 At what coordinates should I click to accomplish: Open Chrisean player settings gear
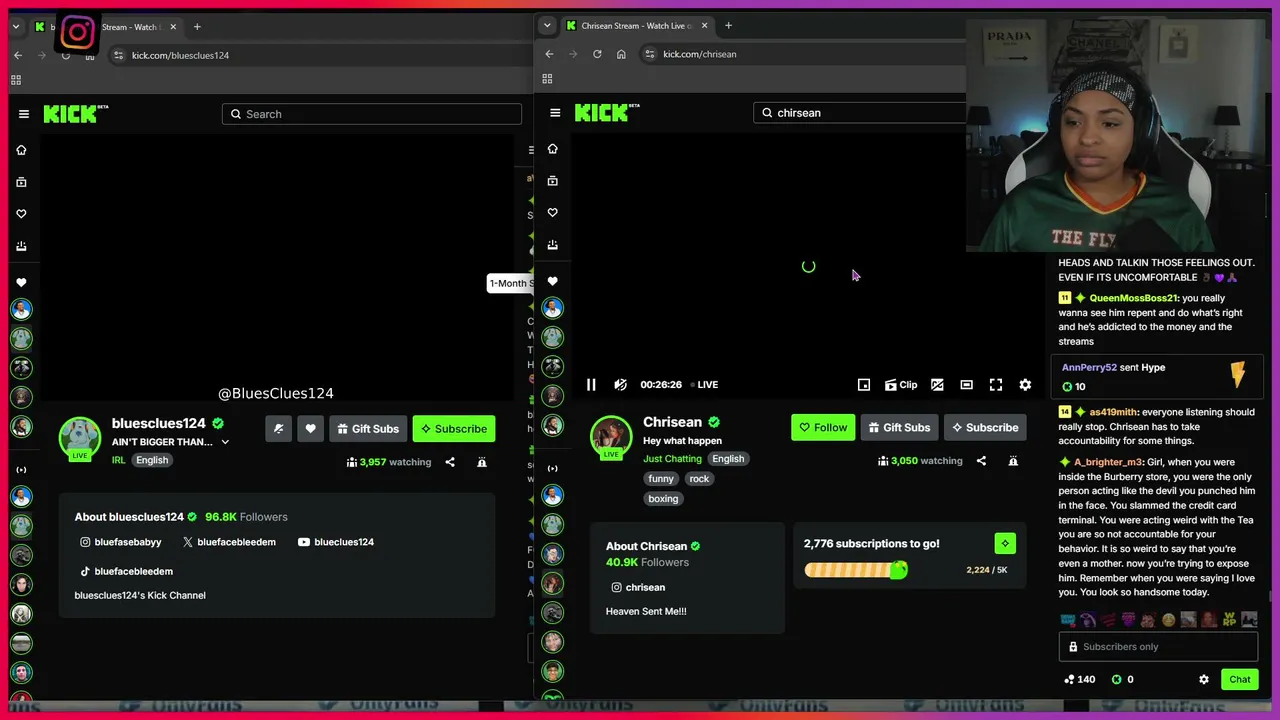pos(1025,385)
